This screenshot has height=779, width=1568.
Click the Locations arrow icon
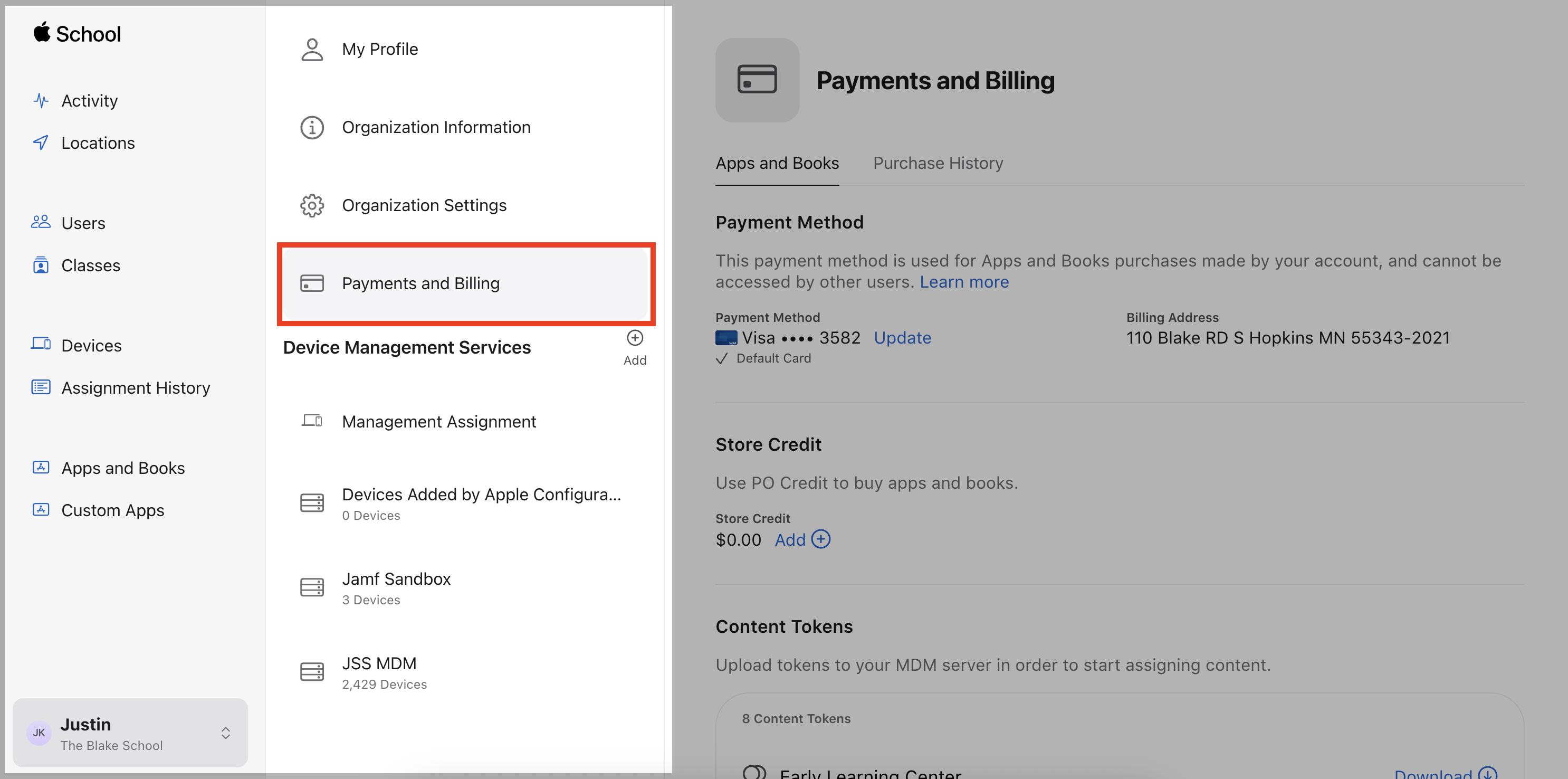[x=41, y=142]
